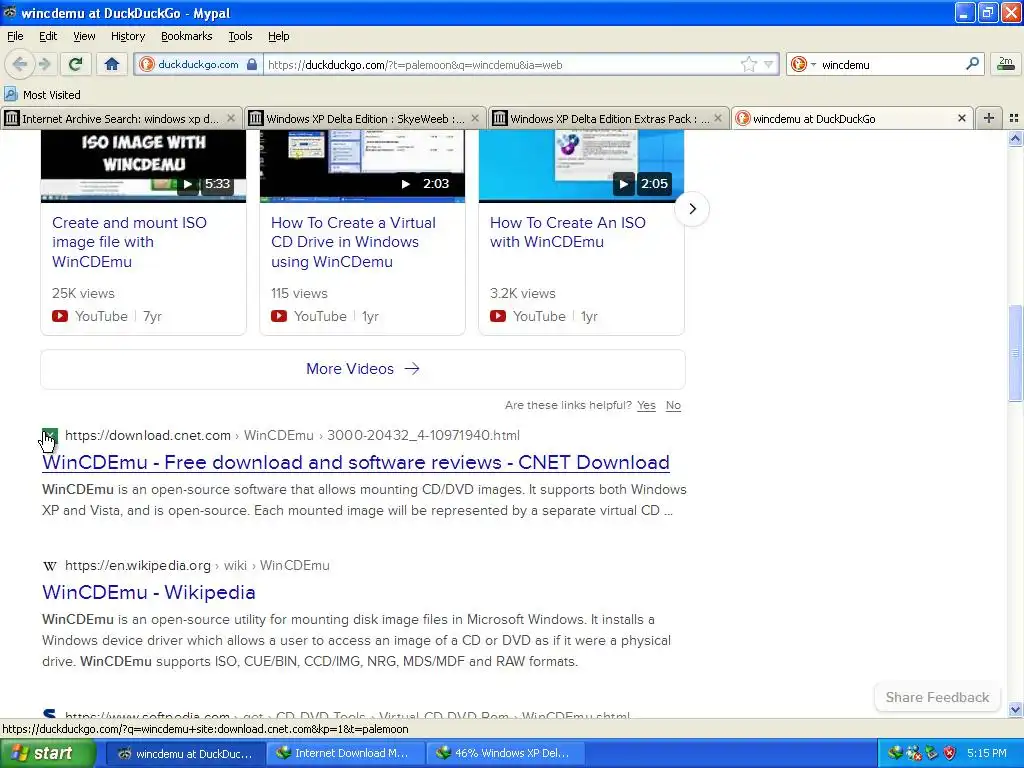Click the wincdemu search box

point(889,64)
